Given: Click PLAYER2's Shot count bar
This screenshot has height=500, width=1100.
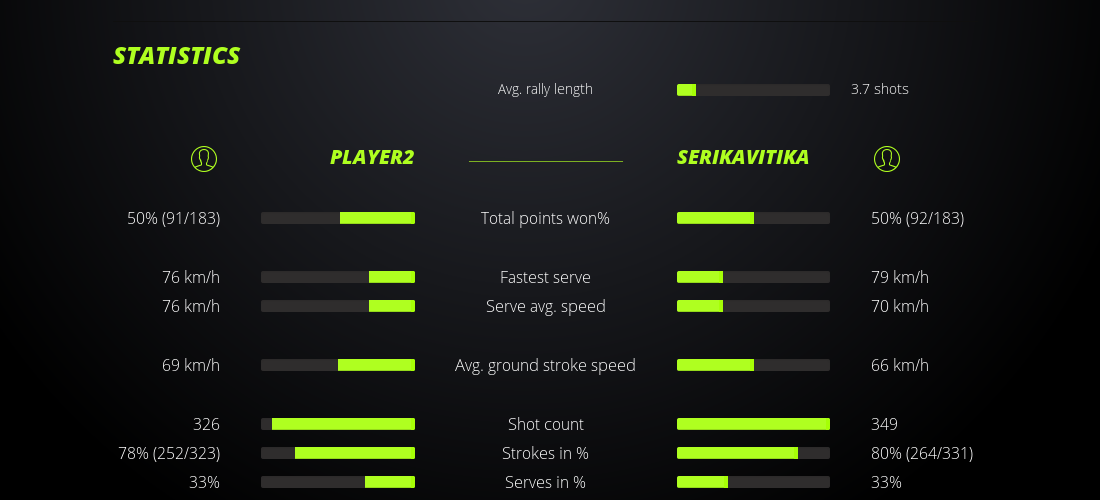Looking at the screenshot, I should click(338, 424).
